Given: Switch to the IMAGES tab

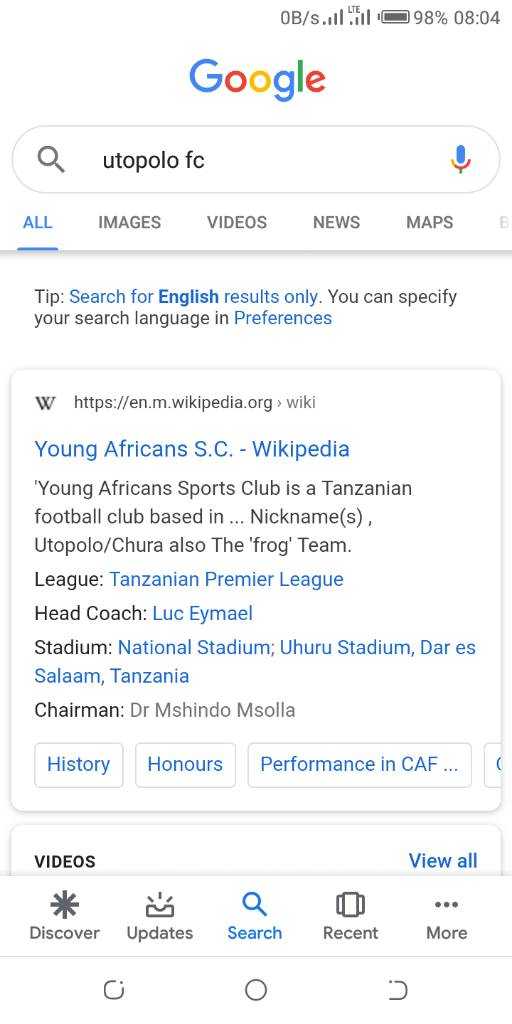Looking at the screenshot, I should [129, 222].
